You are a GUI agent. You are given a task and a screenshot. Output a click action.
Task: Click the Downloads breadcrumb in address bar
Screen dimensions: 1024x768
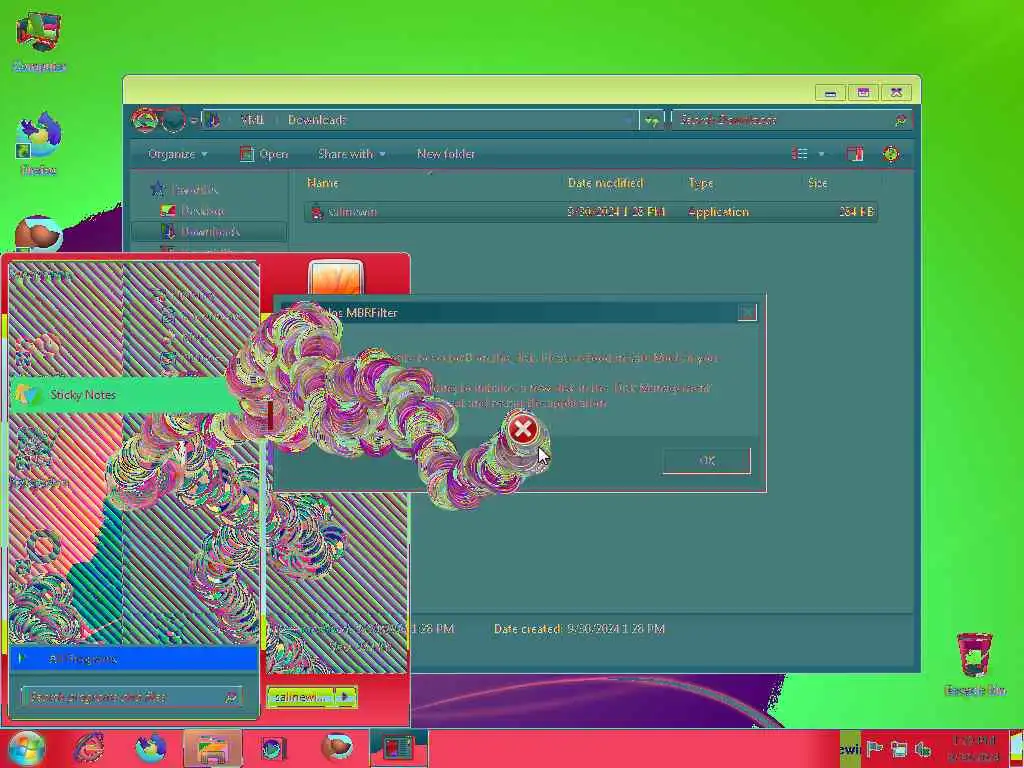317,120
